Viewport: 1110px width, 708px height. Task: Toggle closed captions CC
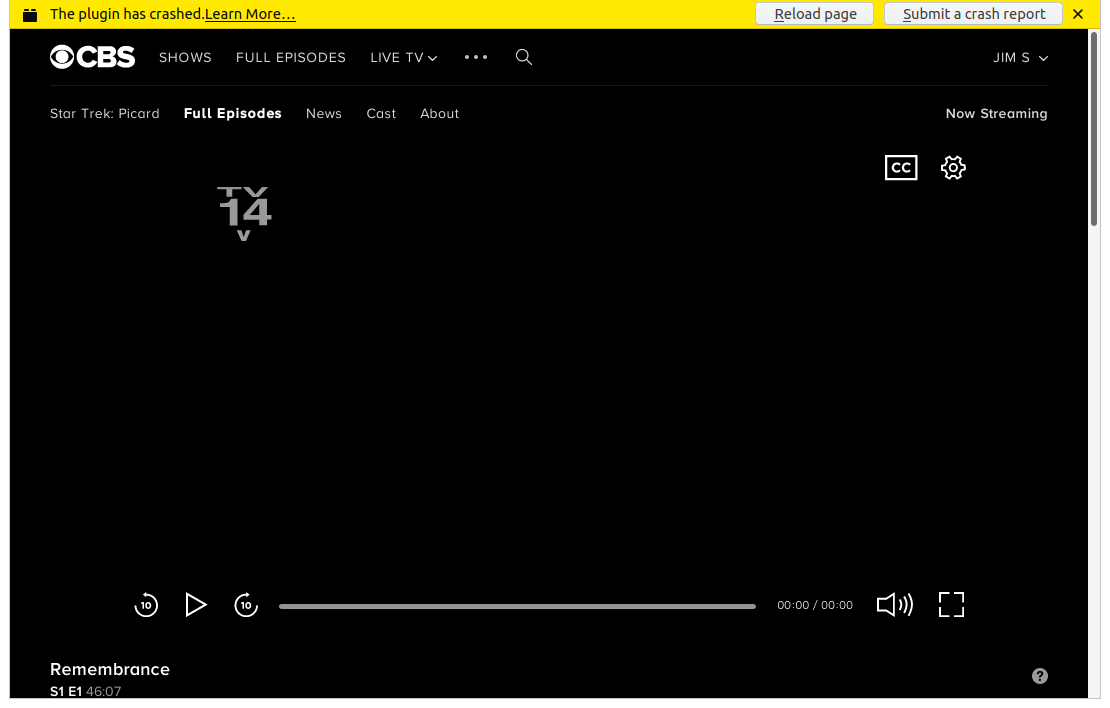pos(901,168)
